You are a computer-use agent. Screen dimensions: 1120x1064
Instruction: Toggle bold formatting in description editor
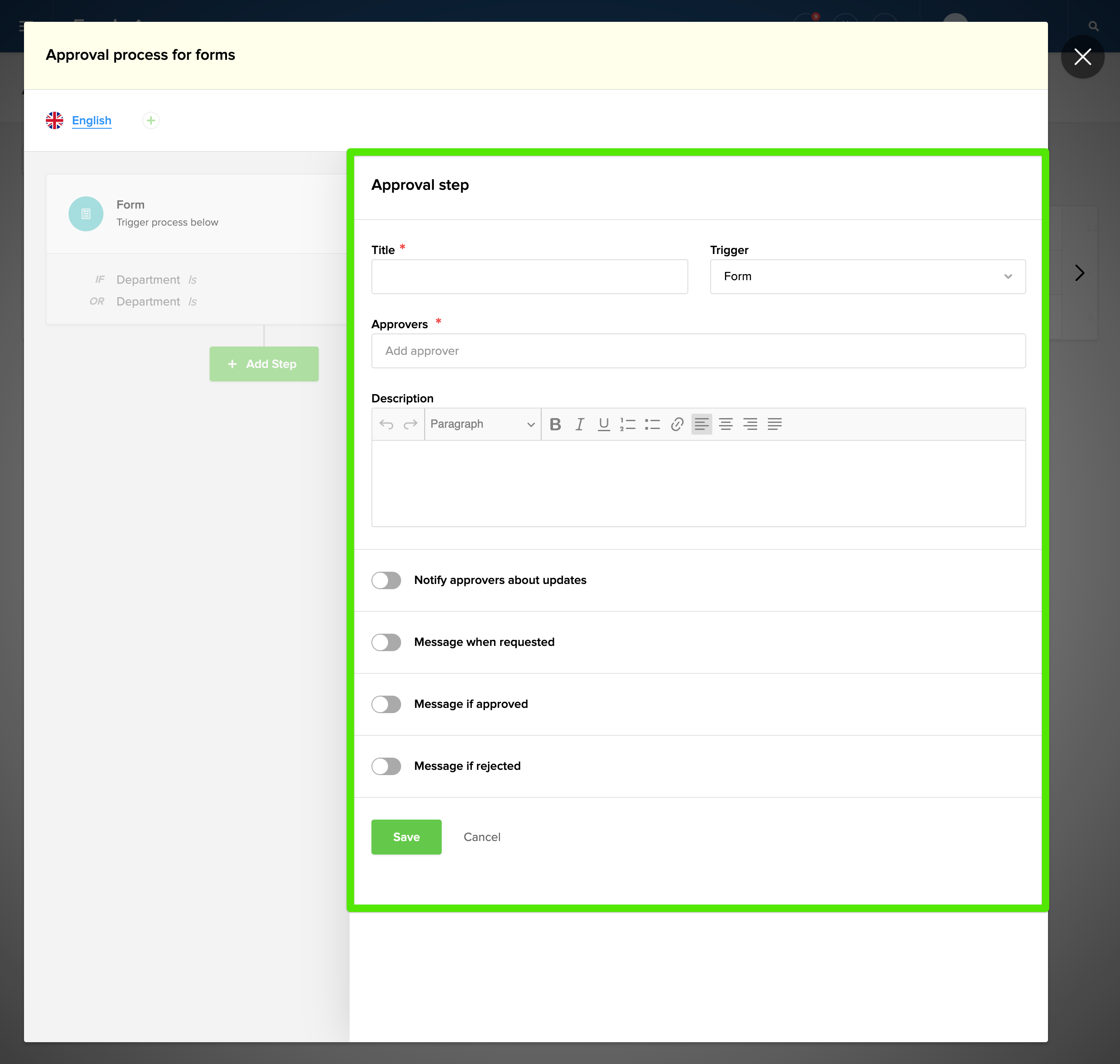pos(555,424)
